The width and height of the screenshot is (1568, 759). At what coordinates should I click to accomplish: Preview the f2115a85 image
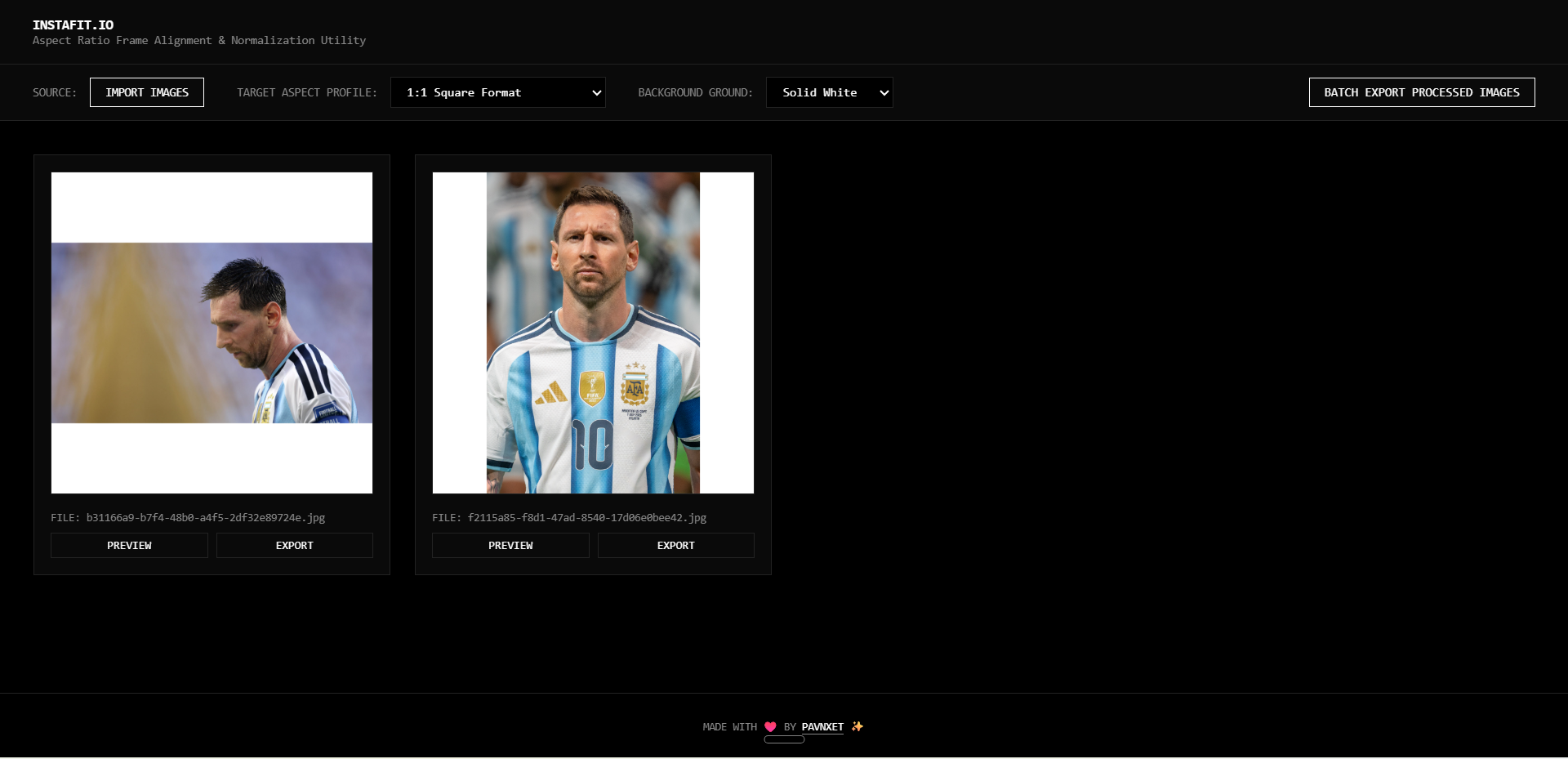tap(510, 545)
